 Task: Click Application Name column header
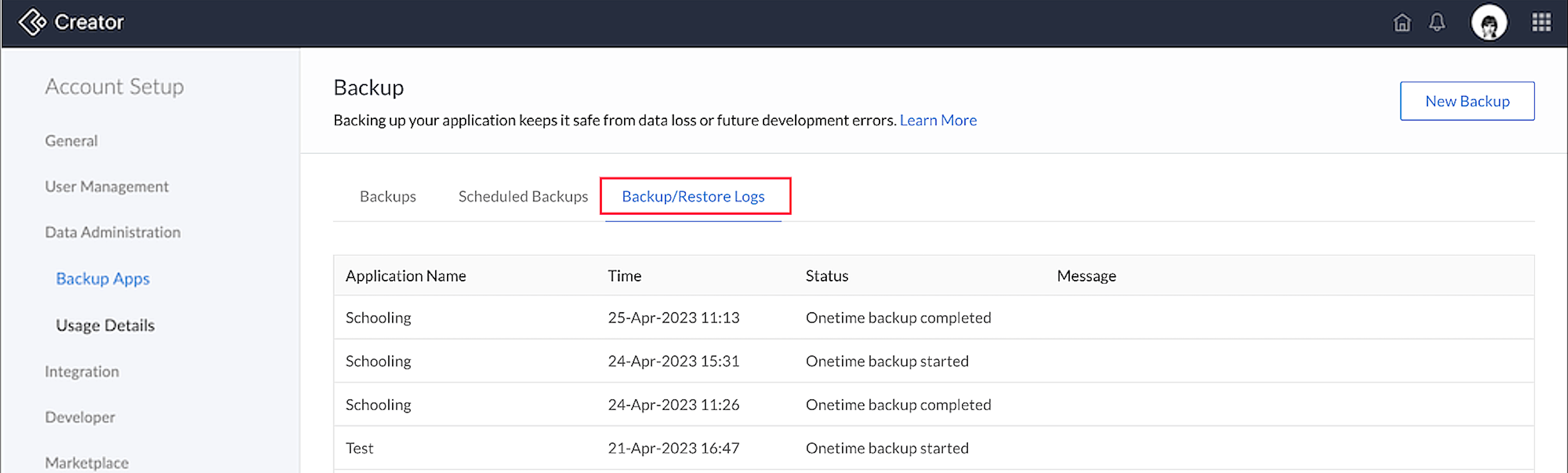(406, 276)
